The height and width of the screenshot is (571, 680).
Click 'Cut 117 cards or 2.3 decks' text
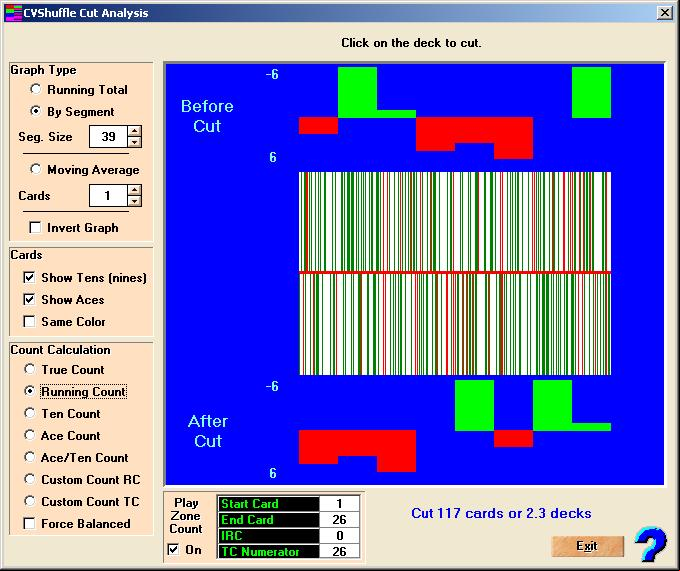[501, 513]
